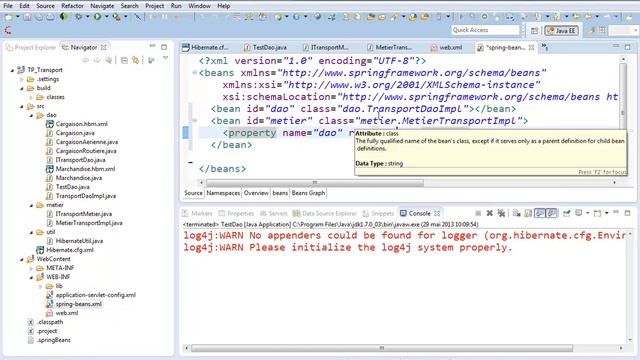Expand the .settings folder
The height and width of the screenshot is (360, 640).
[x=22, y=79]
